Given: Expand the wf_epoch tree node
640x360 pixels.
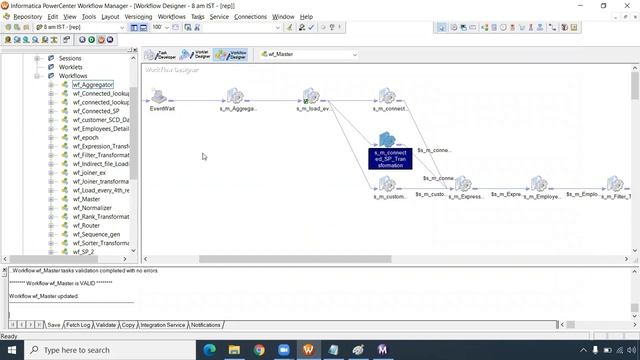Looking at the screenshot, I should [51, 138].
